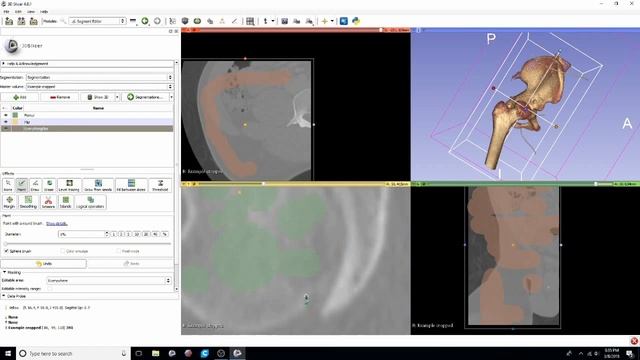Screen dimensions: 640x360
Task: Select the None effect arrow
Action: 8,185
